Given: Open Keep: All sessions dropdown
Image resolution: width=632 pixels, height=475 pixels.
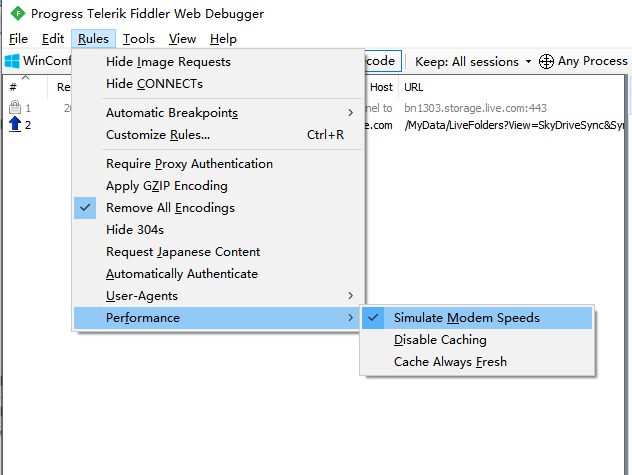Looking at the screenshot, I should point(473,62).
